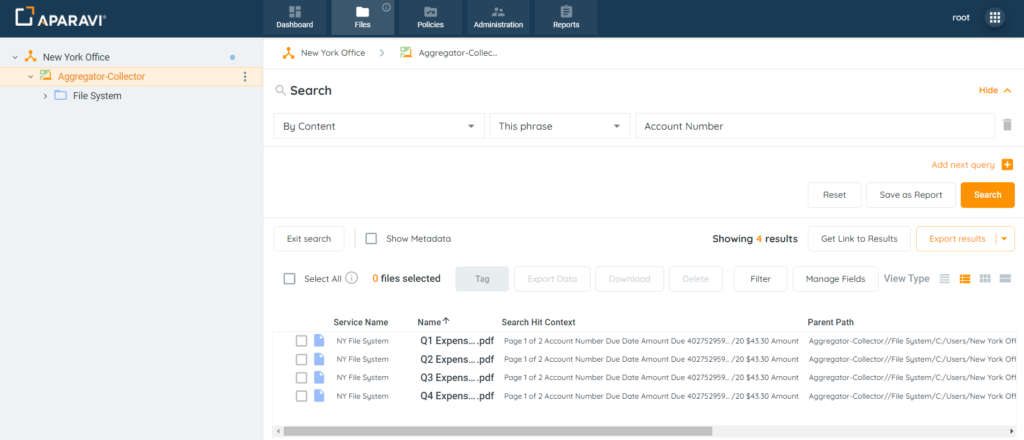This screenshot has width=1024, height=440.
Task: Open the Reports tab
Action: coord(566,18)
